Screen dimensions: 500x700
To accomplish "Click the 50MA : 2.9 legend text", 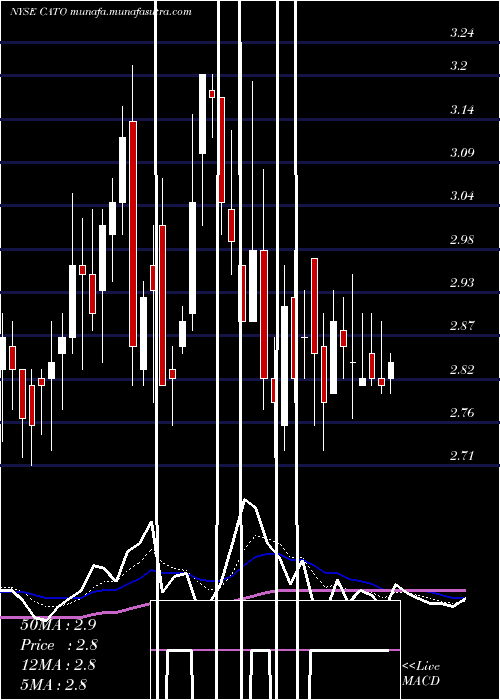I will click(58, 625).
